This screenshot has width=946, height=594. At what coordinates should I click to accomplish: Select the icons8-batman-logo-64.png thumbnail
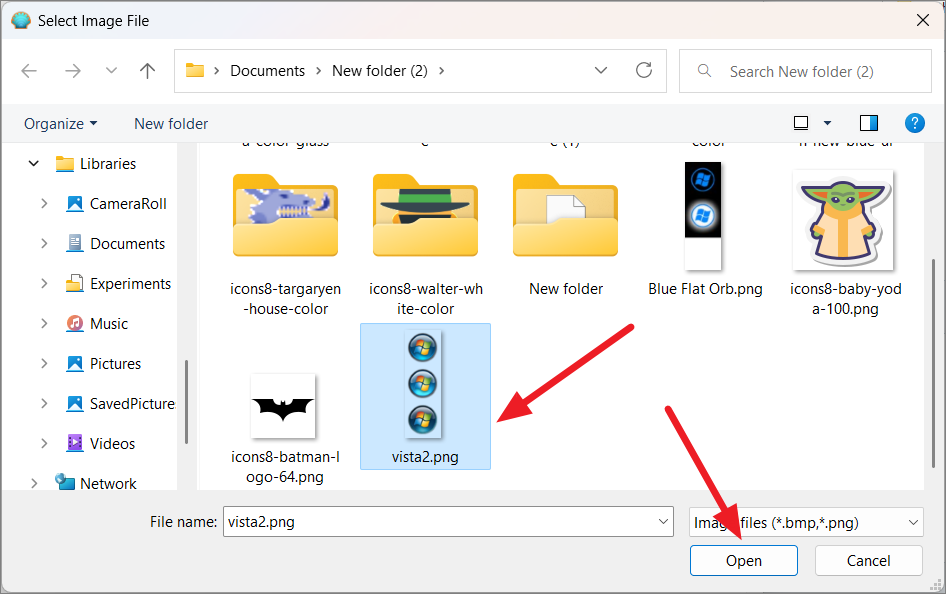pyautogui.click(x=284, y=406)
